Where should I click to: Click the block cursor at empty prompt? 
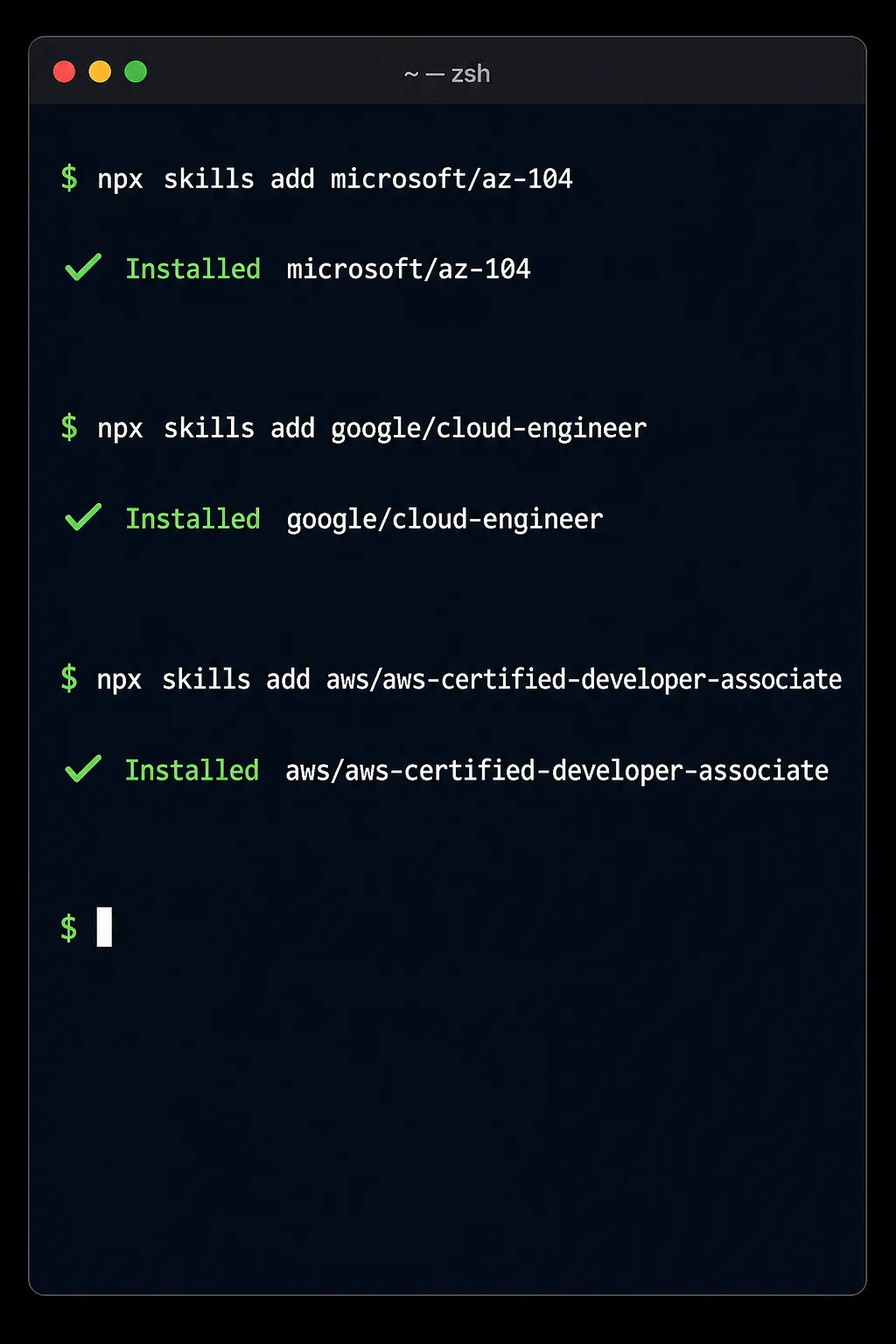[x=104, y=927]
